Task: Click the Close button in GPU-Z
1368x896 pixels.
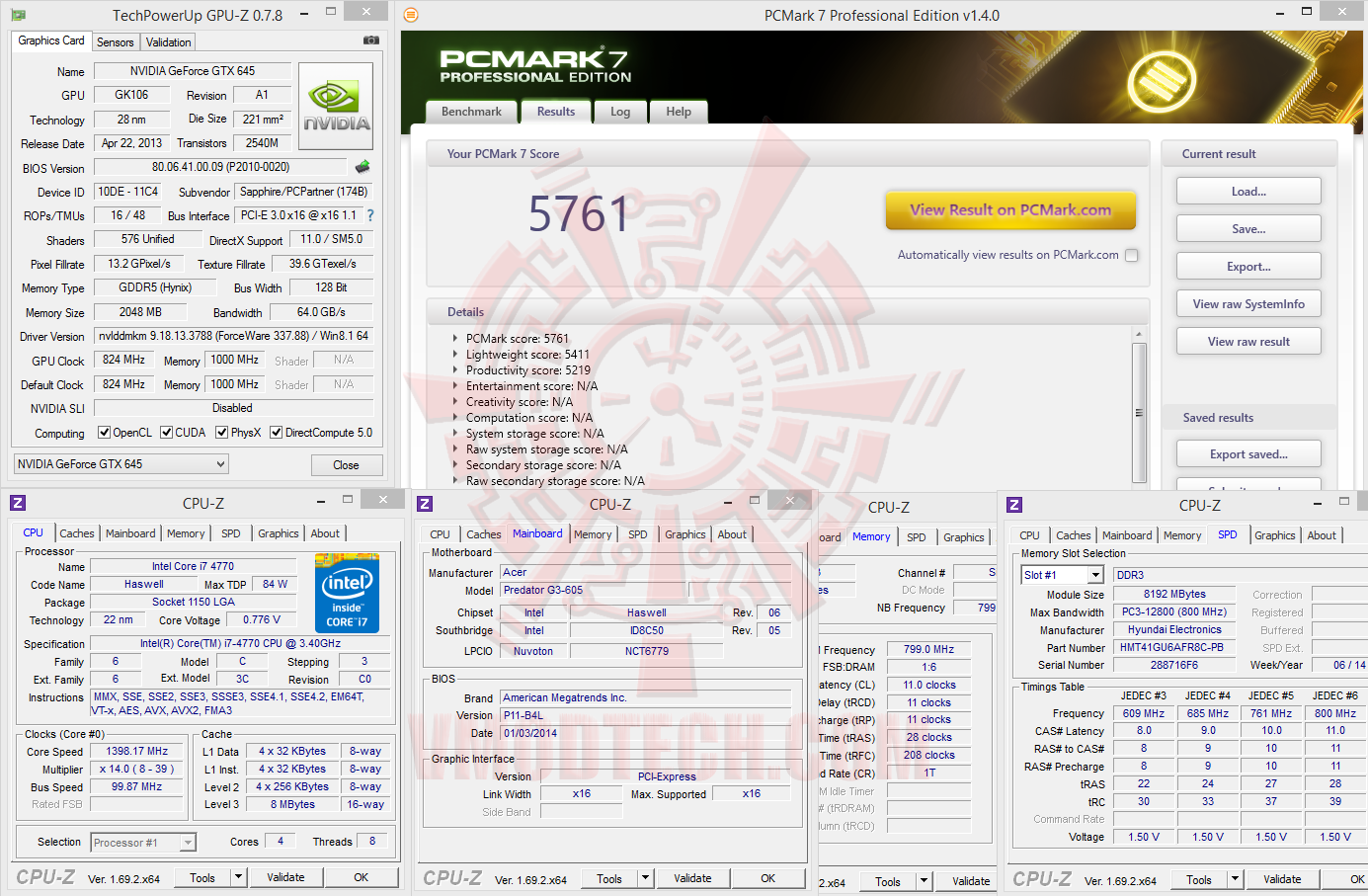Action: point(346,465)
